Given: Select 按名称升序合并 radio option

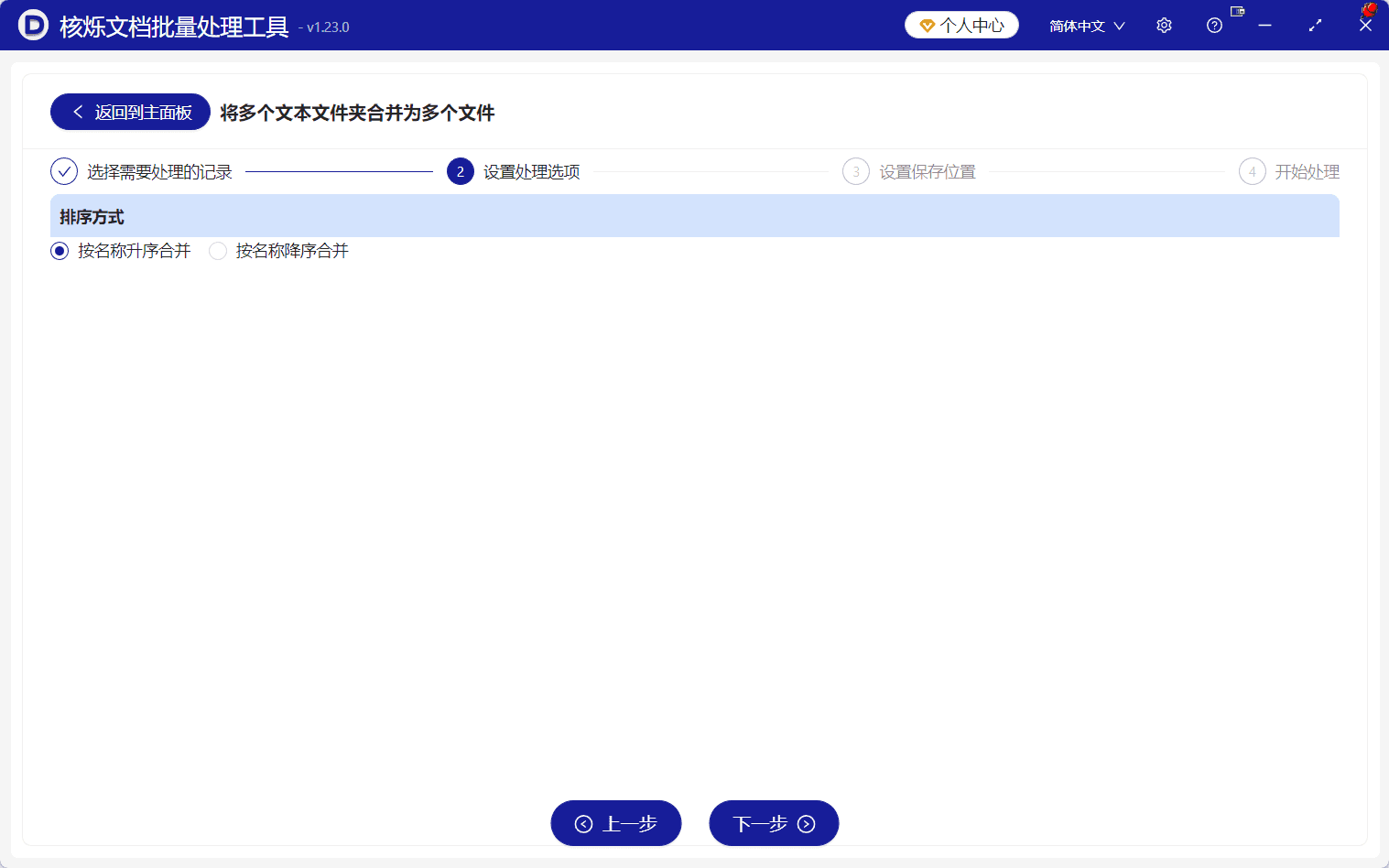Looking at the screenshot, I should pos(121,251).
